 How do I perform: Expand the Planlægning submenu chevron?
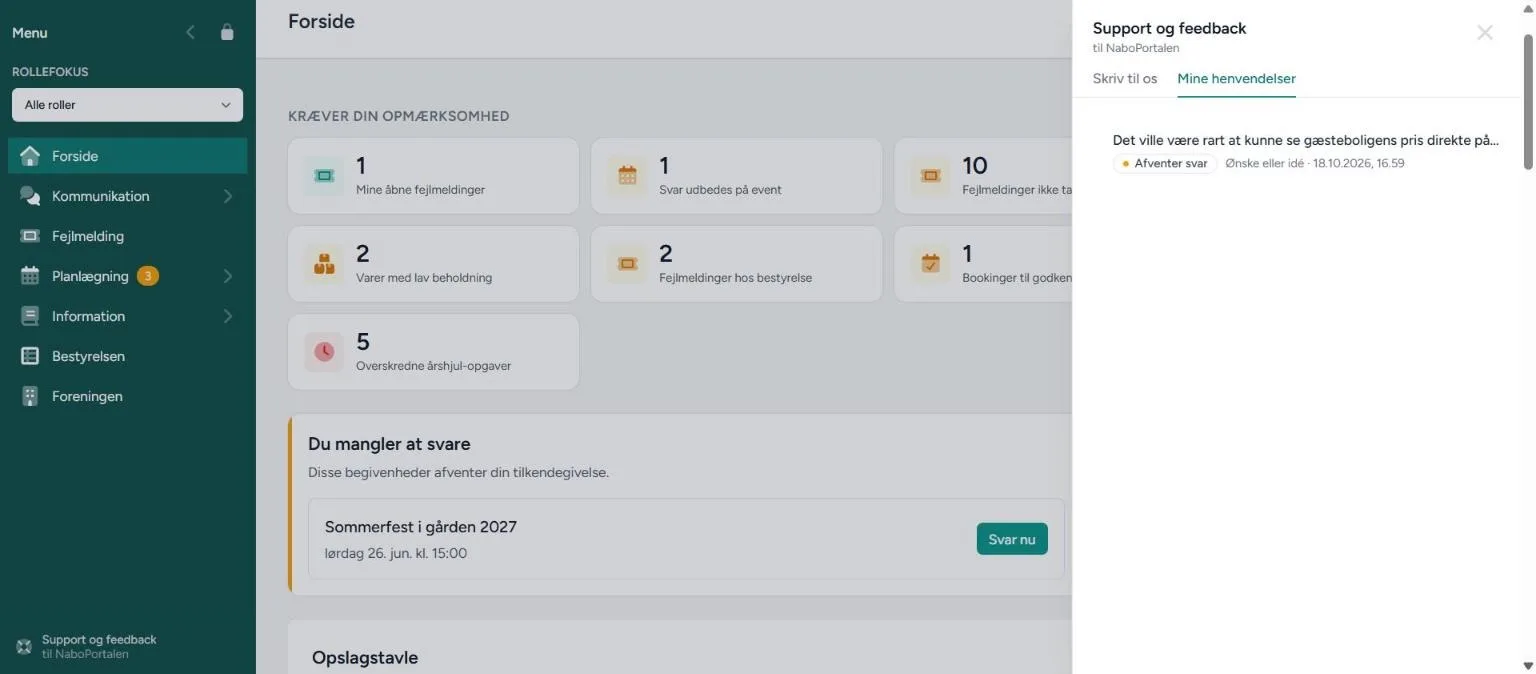[227, 276]
